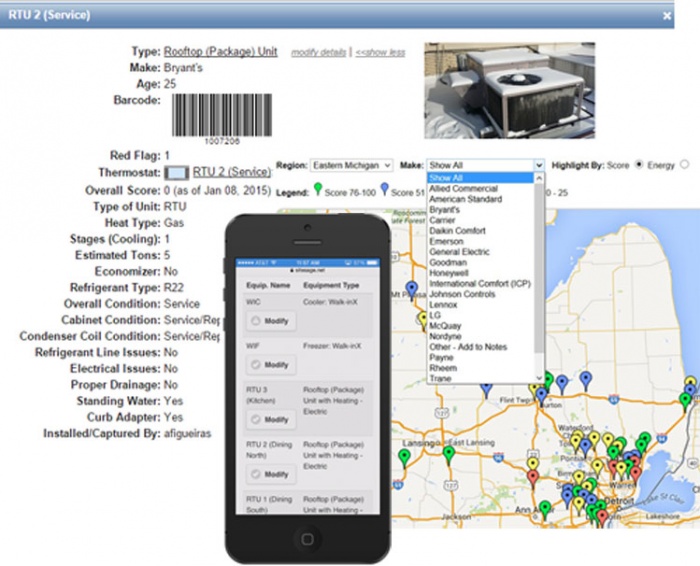Screen dimensions: 700x566
Task: Open the RTU 2 (Service) thermostat link
Action: [x=232, y=172]
